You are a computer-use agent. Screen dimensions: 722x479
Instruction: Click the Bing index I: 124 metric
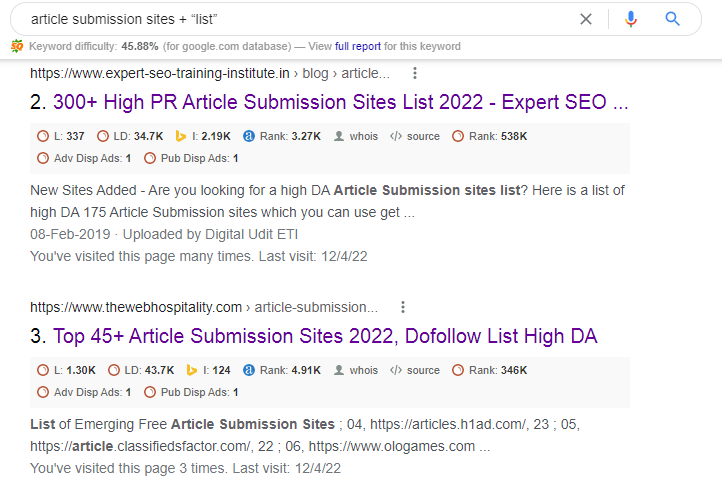(209, 370)
